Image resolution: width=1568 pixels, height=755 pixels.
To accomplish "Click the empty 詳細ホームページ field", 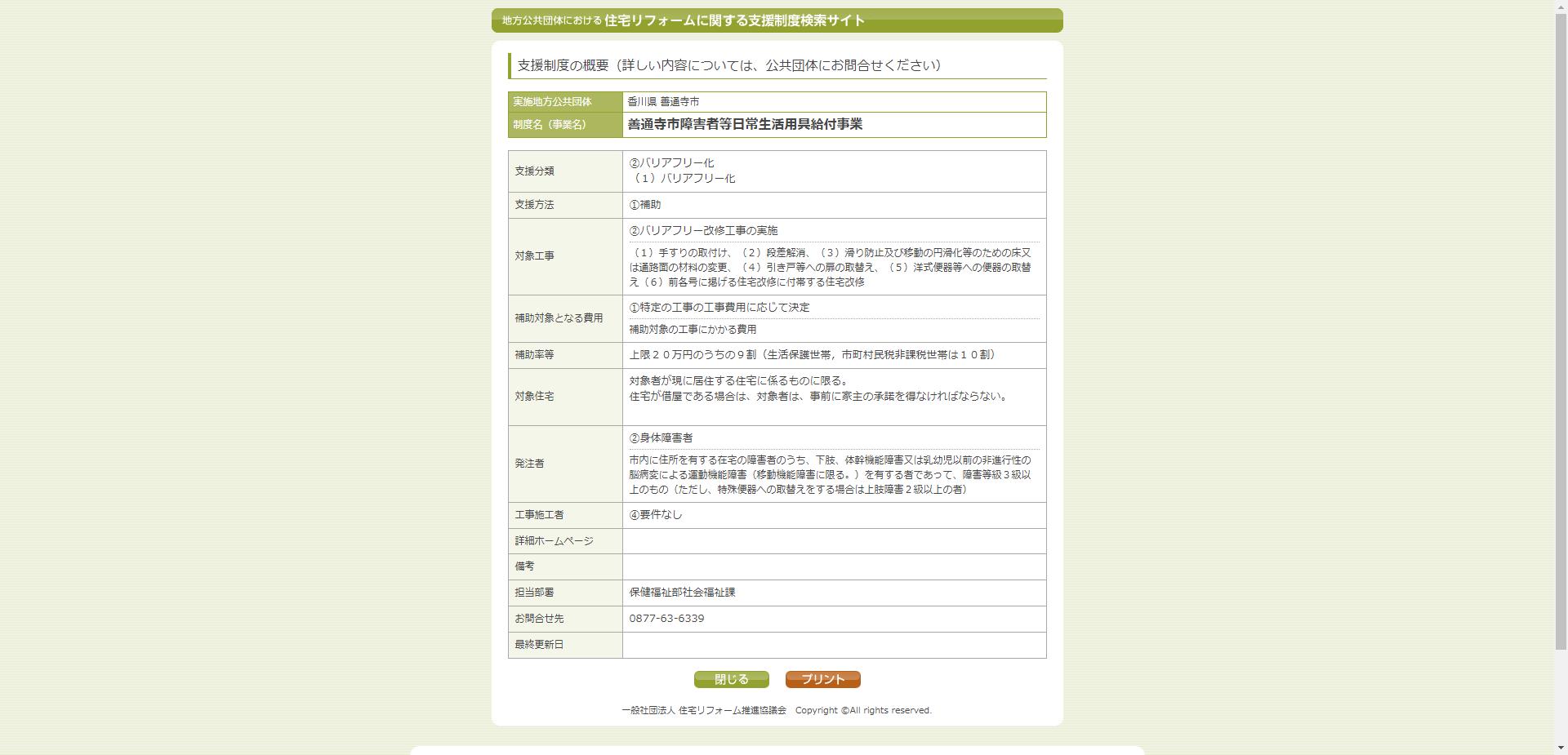I will [833, 540].
